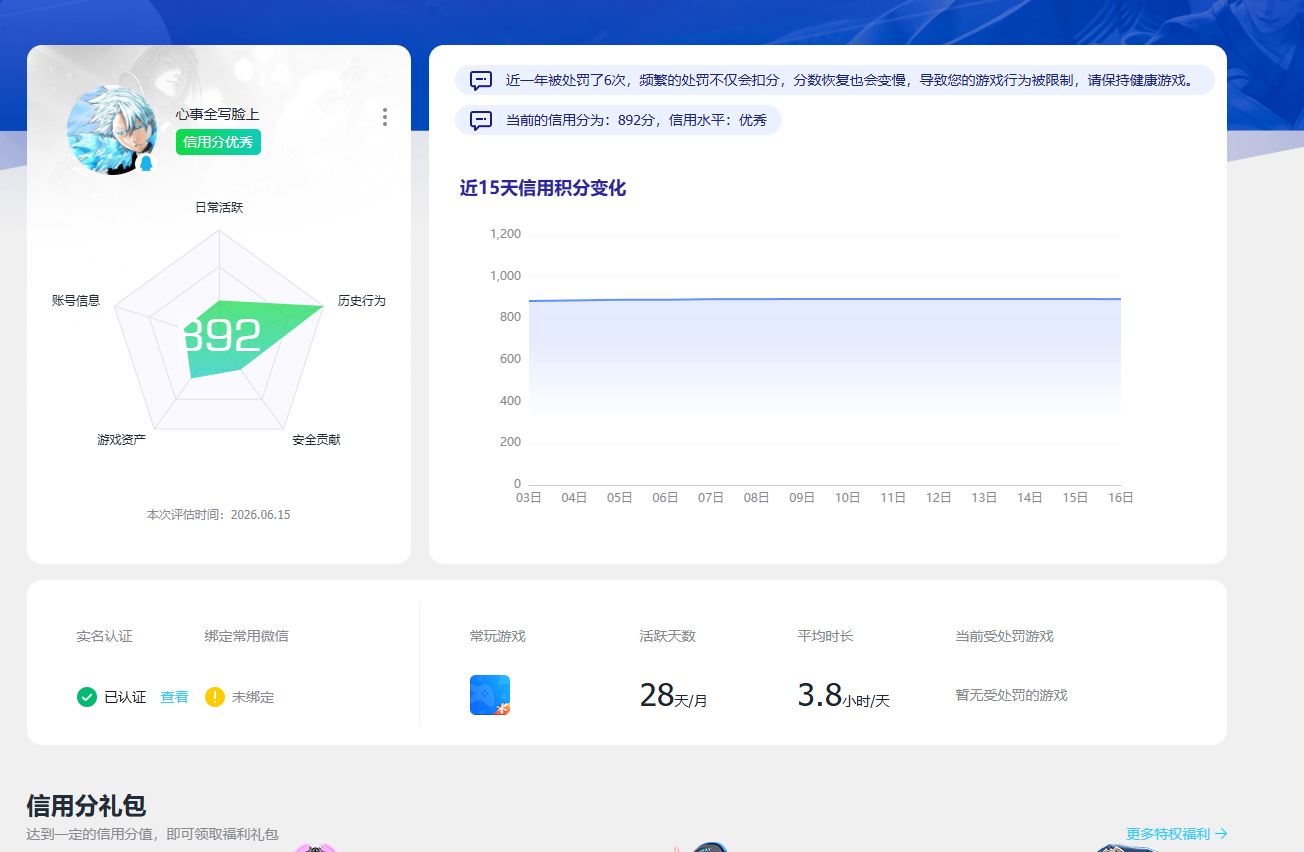
Task: Click the 信用分礼包 heading
Action: pos(87,805)
